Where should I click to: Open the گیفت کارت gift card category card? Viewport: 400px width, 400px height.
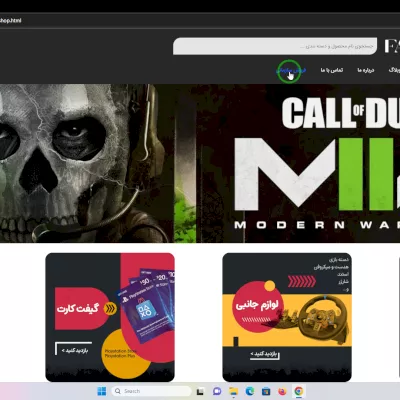[110, 317]
